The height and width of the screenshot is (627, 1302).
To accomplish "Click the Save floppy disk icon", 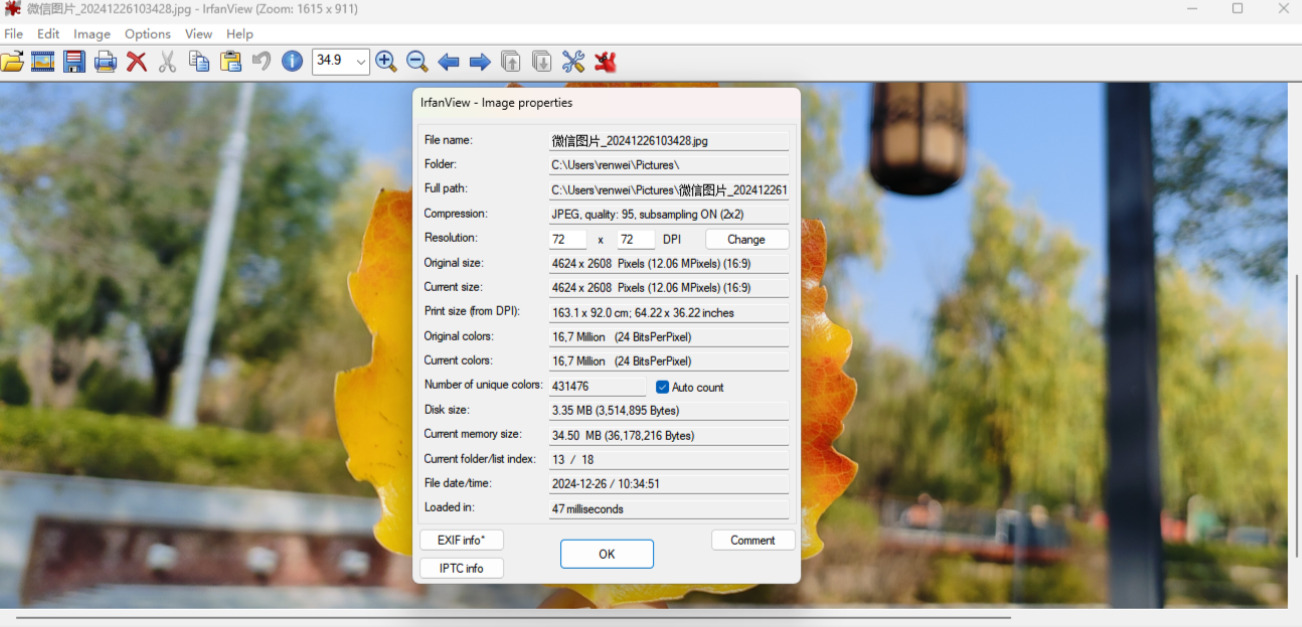I will [x=74, y=62].
